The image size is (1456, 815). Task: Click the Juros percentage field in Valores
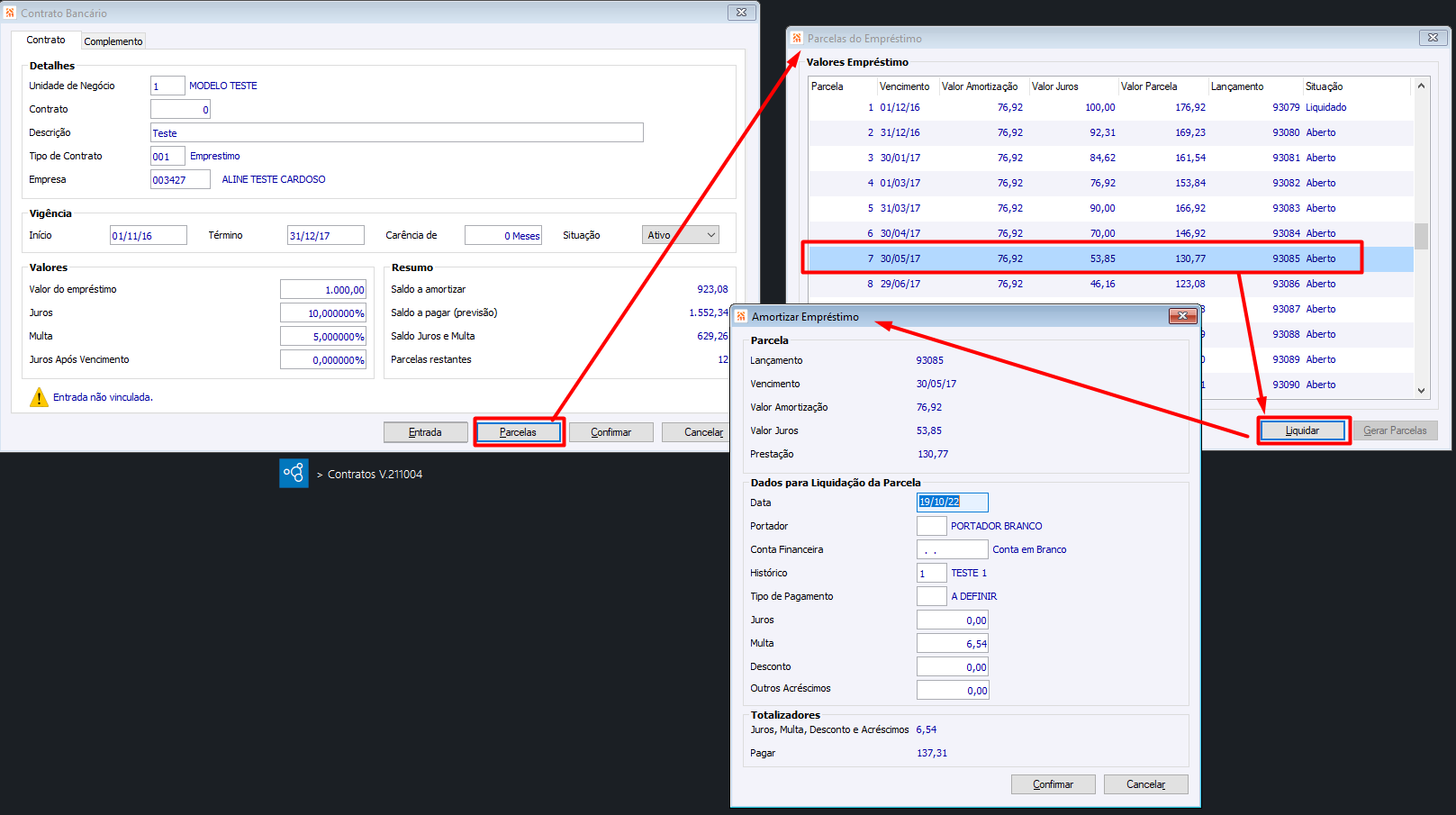(x=323, y=312)
